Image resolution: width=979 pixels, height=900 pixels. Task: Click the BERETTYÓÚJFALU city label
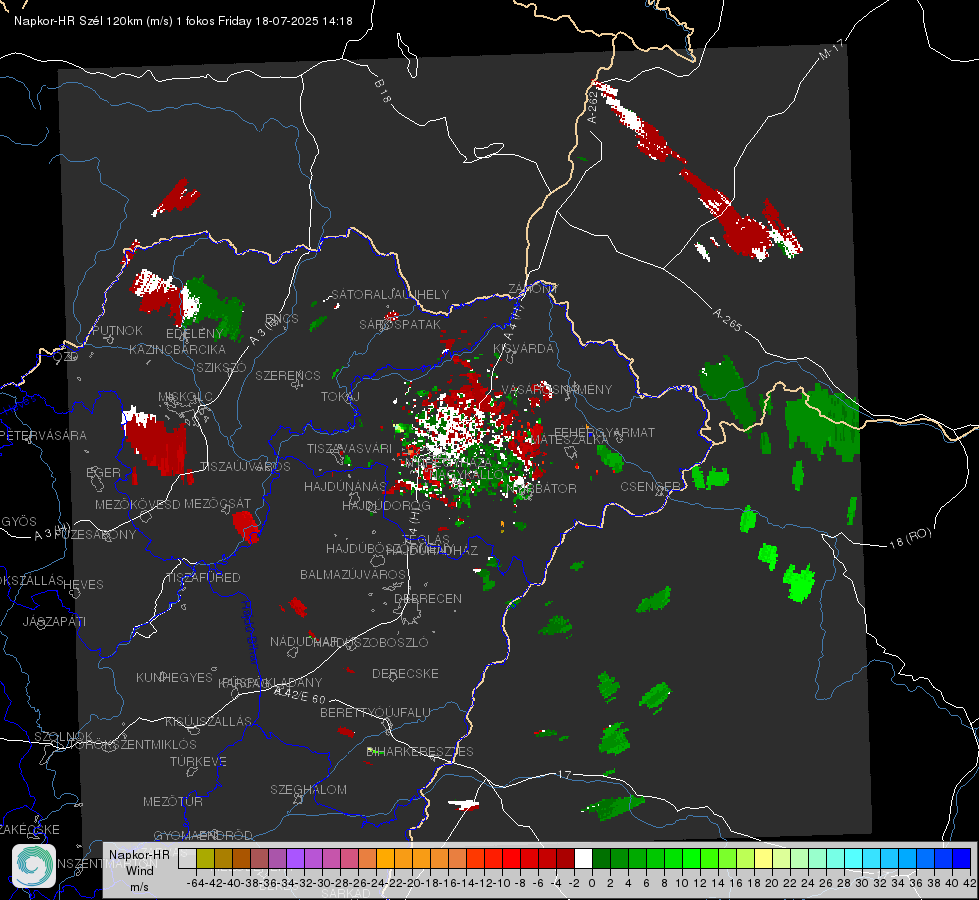[375, 712]
